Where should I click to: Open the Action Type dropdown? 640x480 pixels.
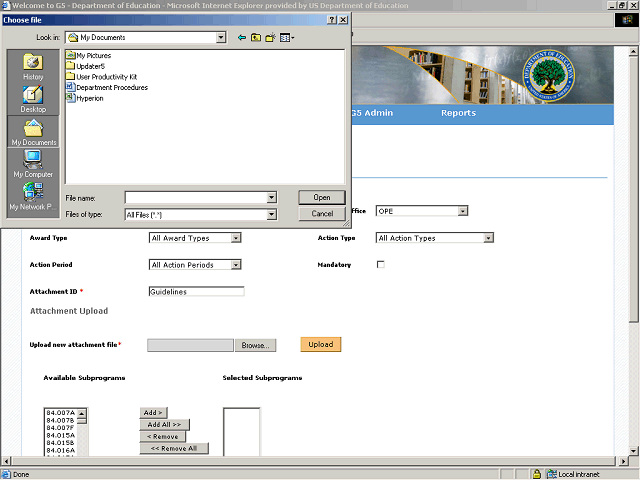[435, 238]
